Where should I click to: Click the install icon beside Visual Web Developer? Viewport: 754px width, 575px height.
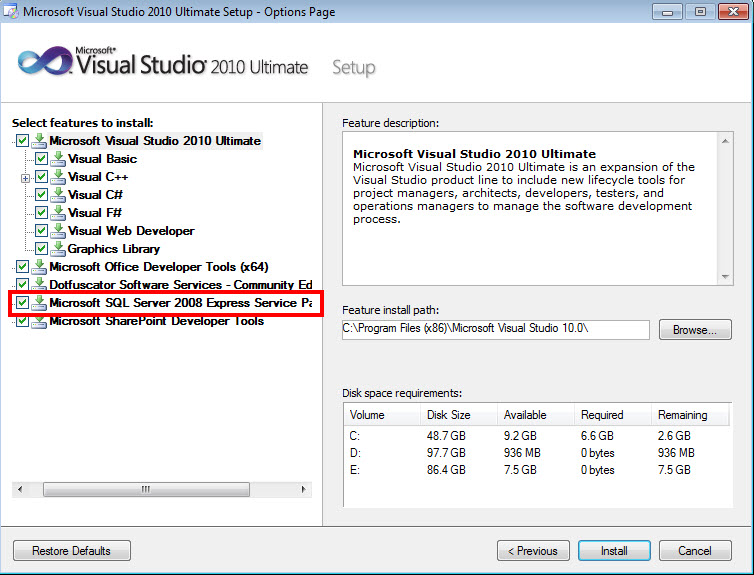tap(58, 231)
